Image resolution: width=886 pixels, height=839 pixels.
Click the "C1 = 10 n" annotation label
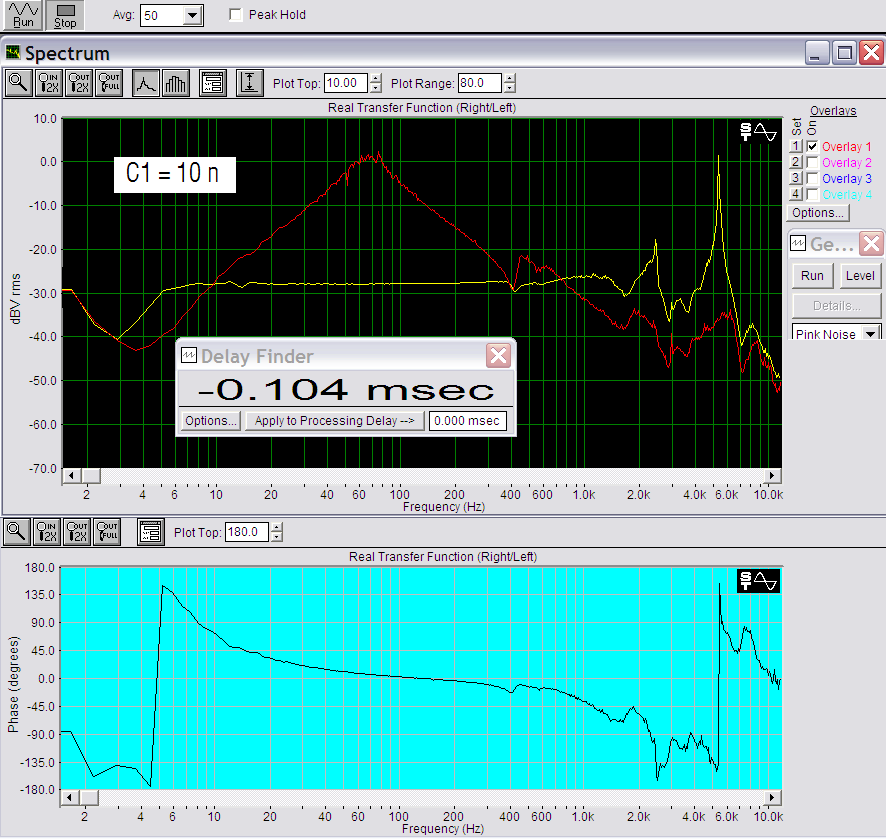coord(175,174)
